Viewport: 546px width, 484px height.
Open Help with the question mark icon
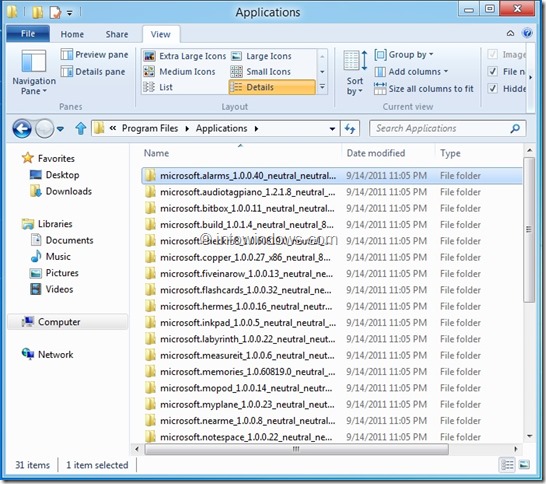tap(527, 33)
